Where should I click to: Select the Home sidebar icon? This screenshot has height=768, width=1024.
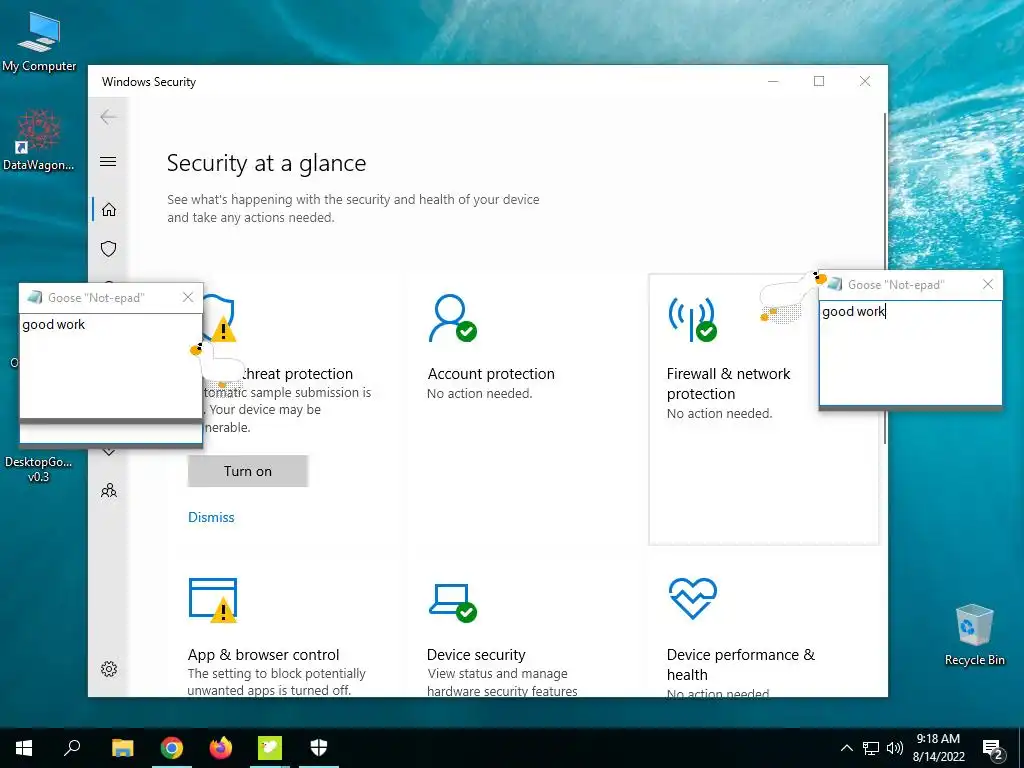[x=108, y=210]
